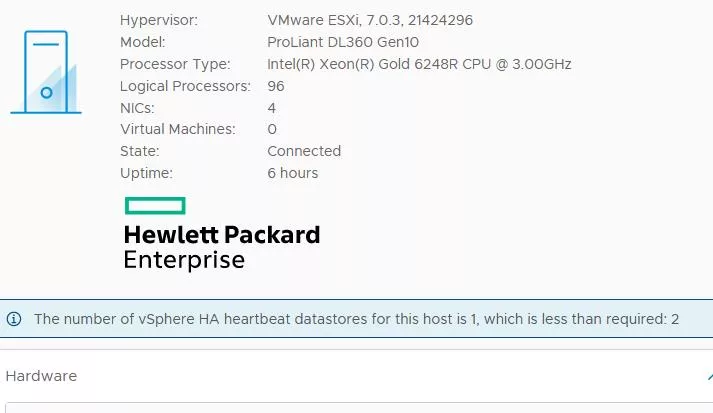The width and height of the screenshot is (713, 413).
Task: Click the host server tower icon
Action: 46,72
